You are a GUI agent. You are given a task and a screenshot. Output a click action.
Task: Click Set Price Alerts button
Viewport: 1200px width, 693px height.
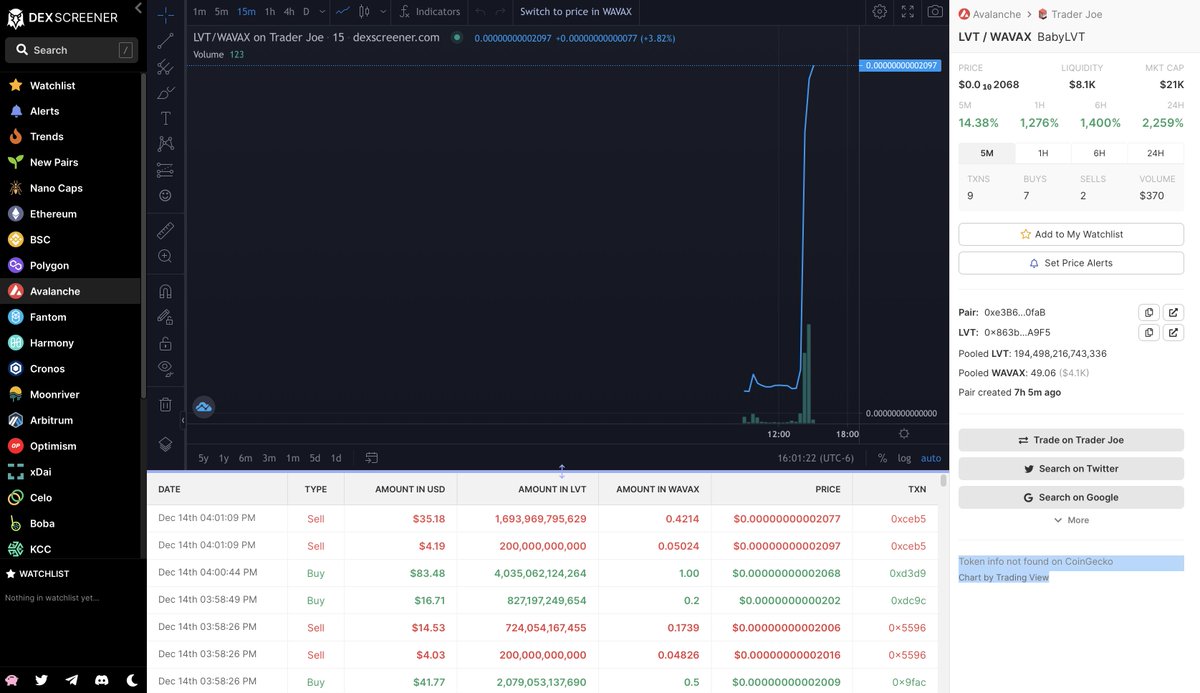pyautogui.click(x=1071, y=263)
